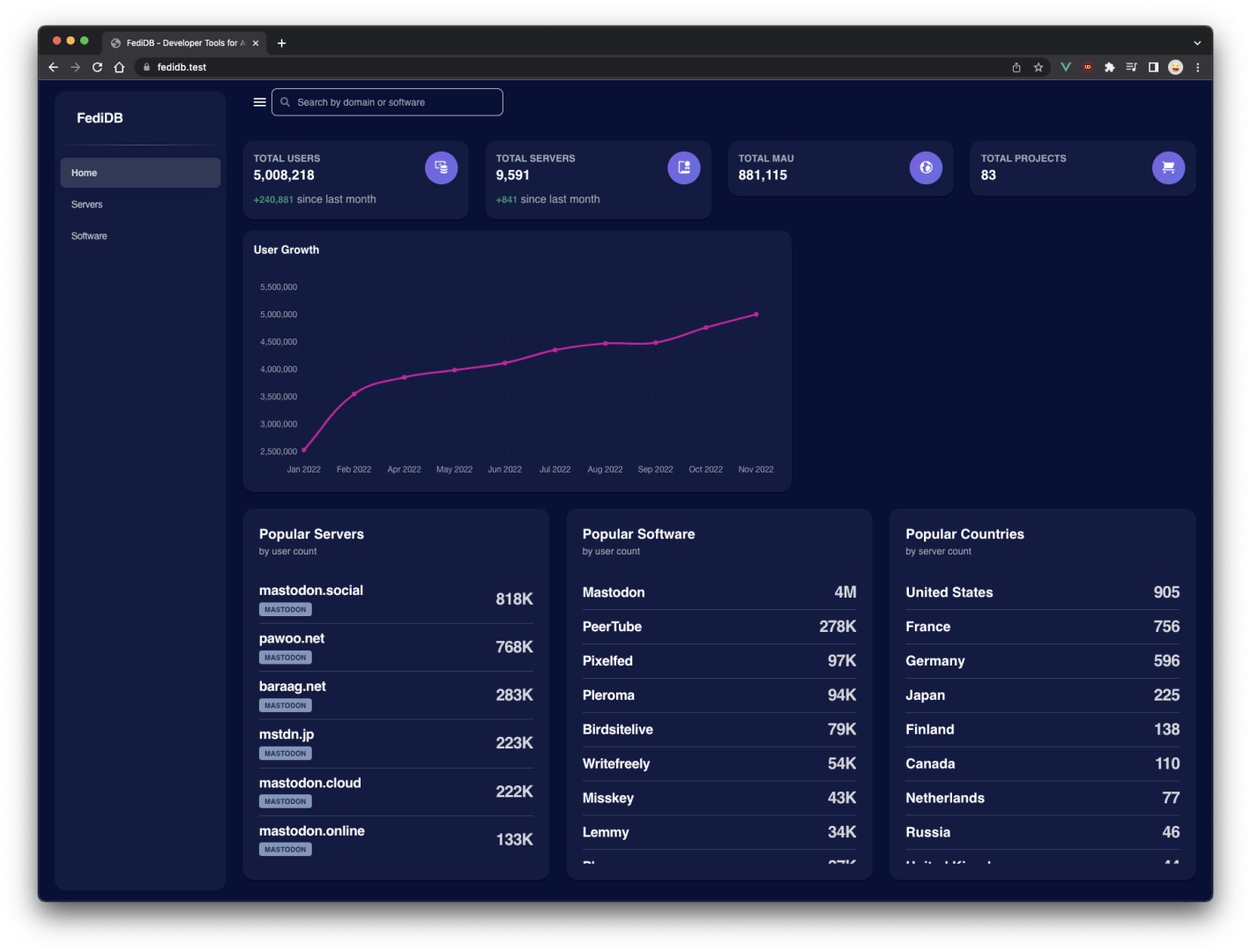Focus the Search by domain or software field
The height and width of the screenshot is (952, 1251).
click(387, 102)
